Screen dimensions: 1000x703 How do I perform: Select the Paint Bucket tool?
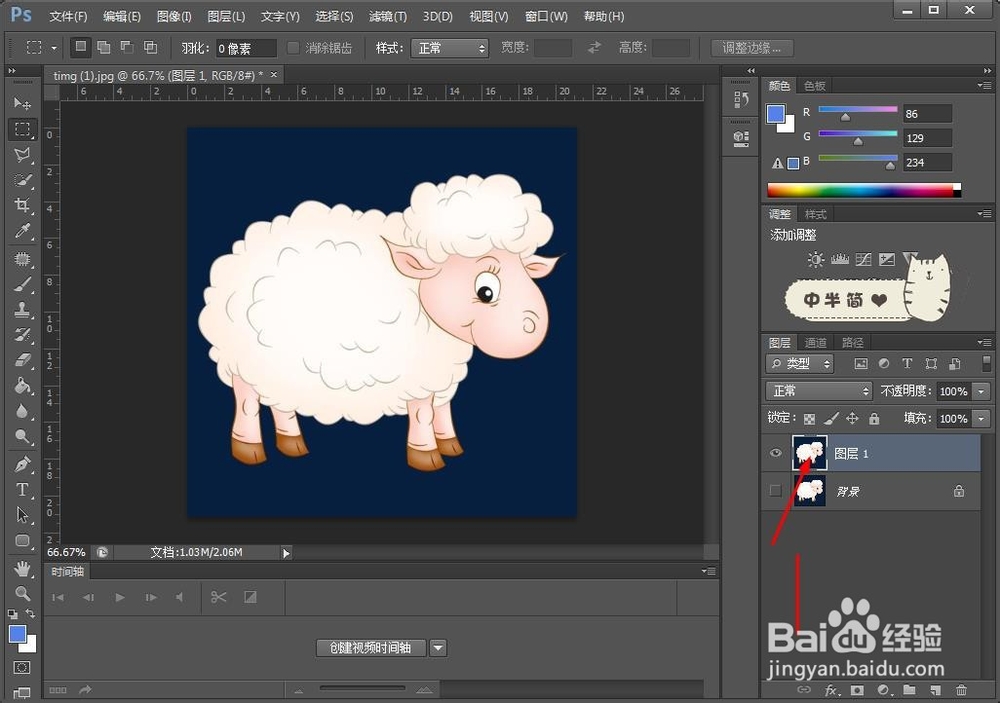pos(22,385)
